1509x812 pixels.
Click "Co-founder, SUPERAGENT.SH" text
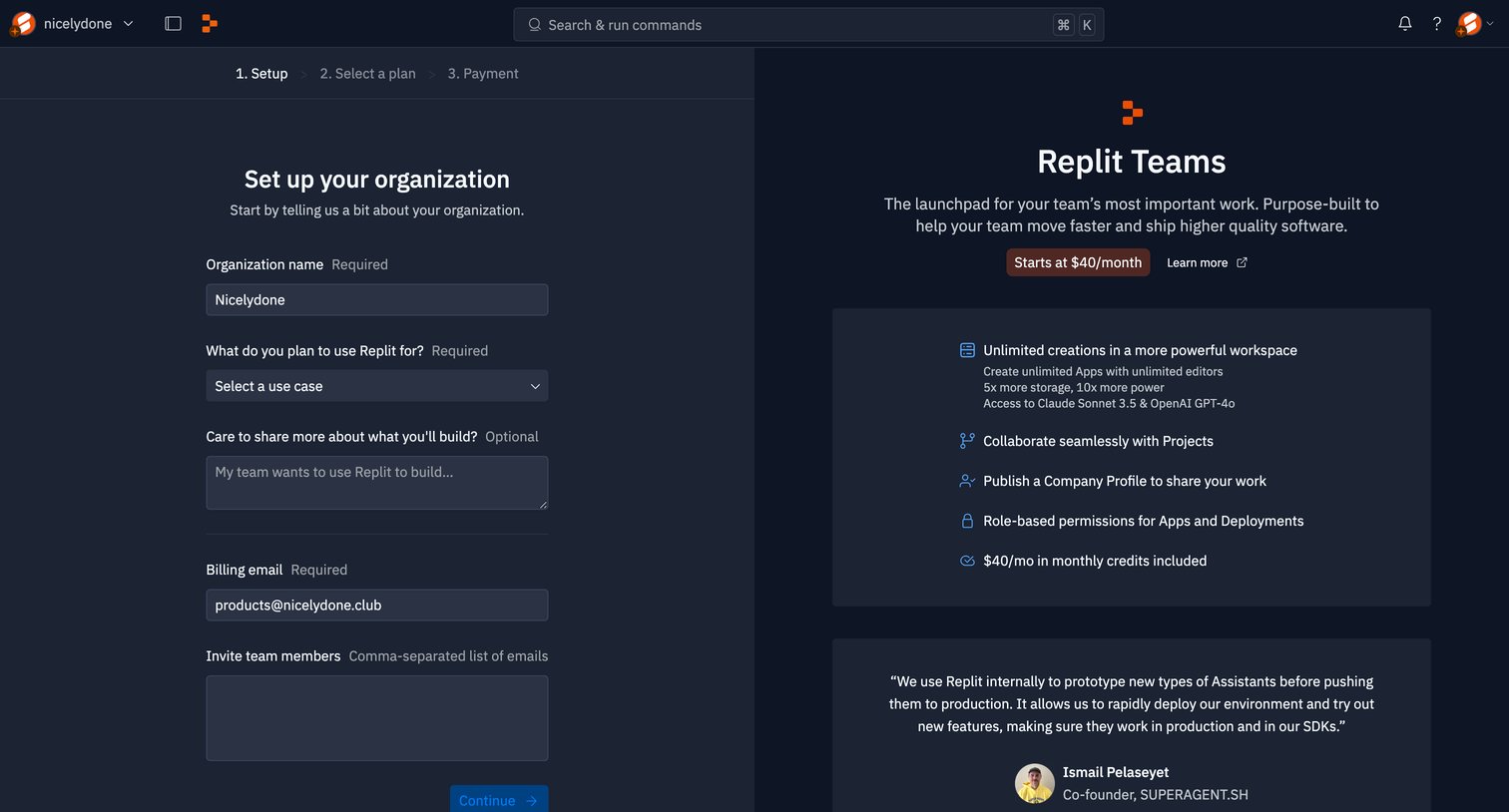coord(1156,795)
